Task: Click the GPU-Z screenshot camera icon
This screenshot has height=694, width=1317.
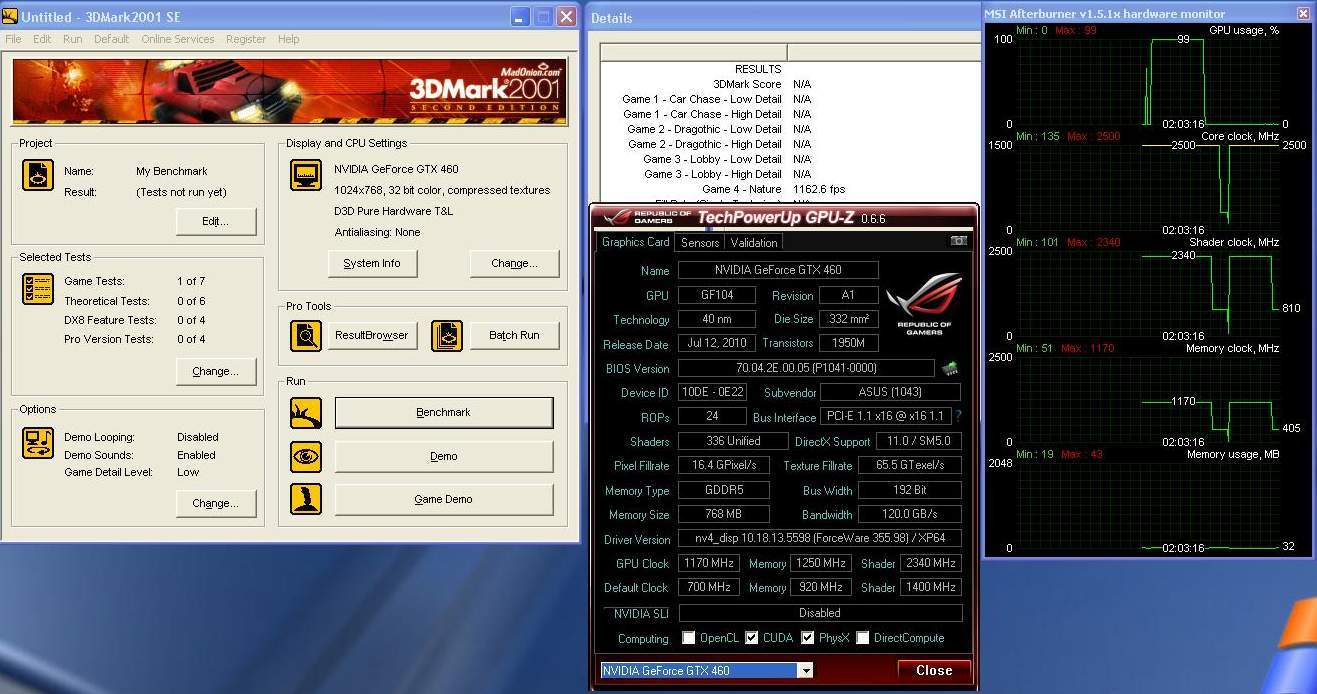Action: point(959,241)
